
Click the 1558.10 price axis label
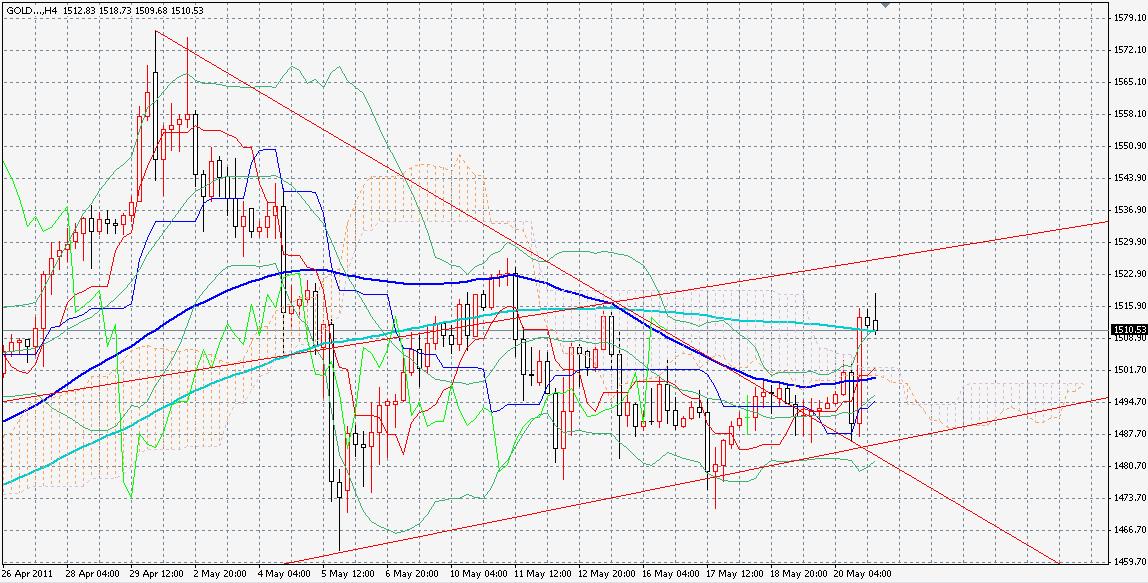coord(1128,114)
